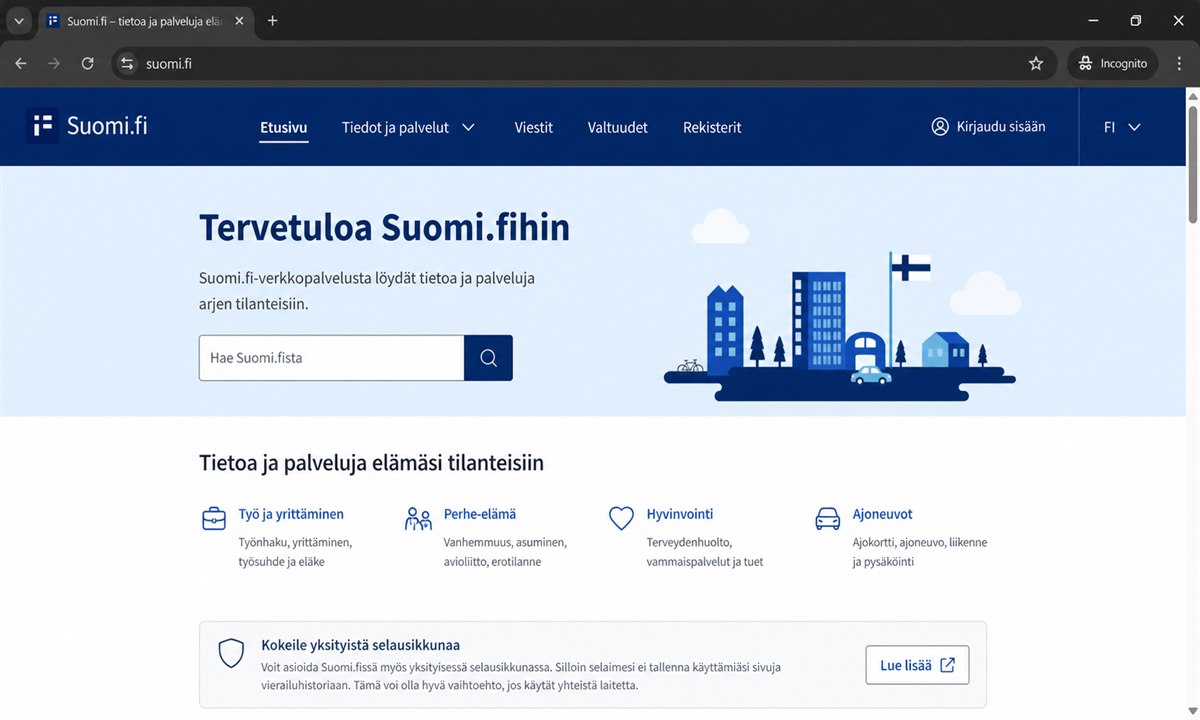Restore the browser window size
1200x720 pixels.
[x=1136, y=21]
